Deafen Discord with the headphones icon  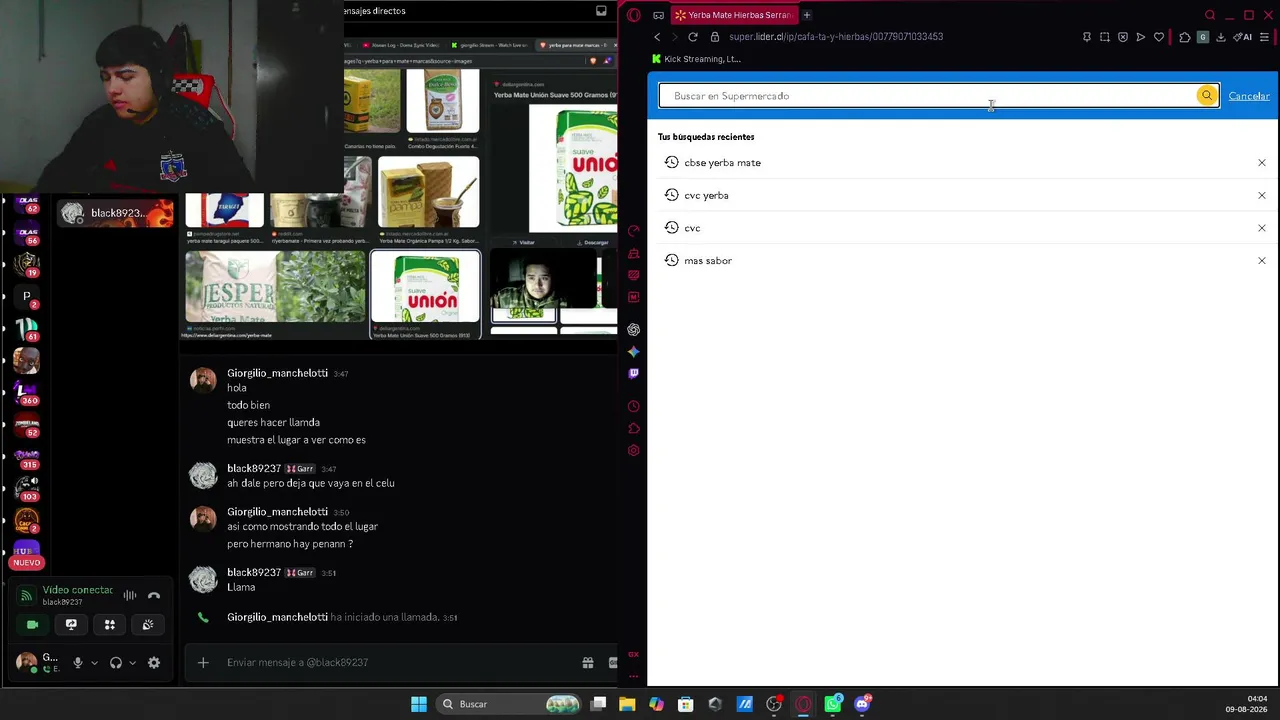tap(116, 663)
